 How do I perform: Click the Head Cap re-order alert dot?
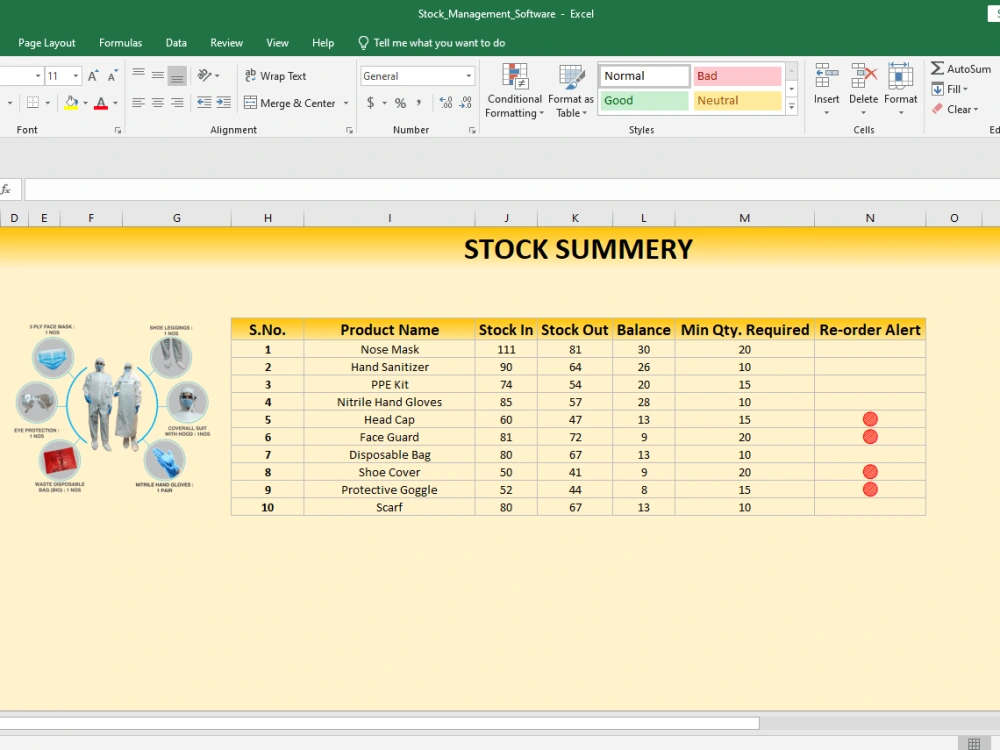tap(870, 419)
